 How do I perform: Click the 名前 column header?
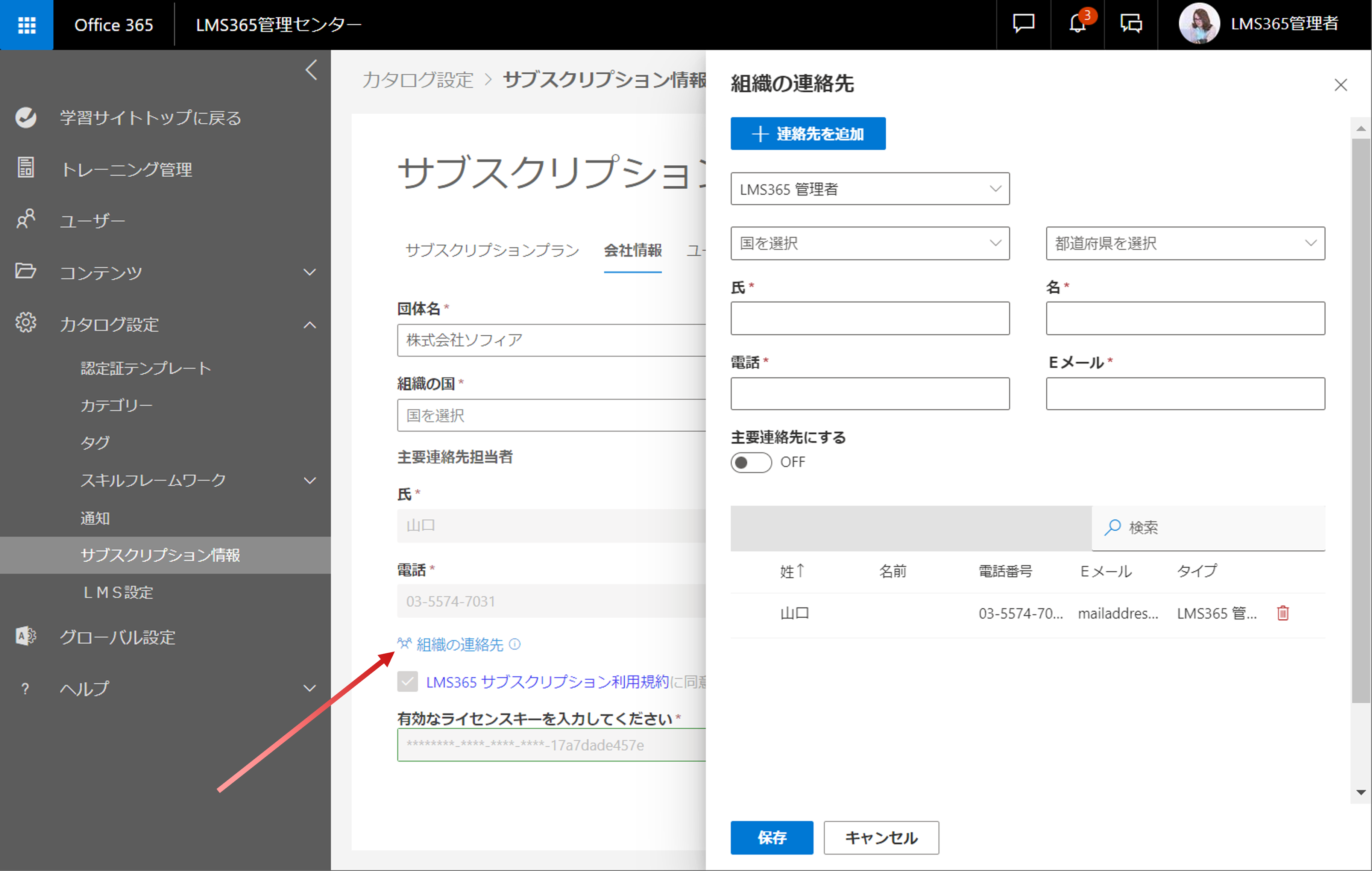coord(892,571)
